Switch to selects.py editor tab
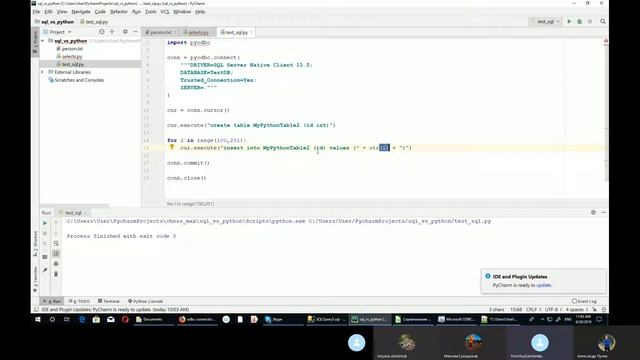Image resolution: width=640 pixels, height=360 pixels. [x=198, y=32]
